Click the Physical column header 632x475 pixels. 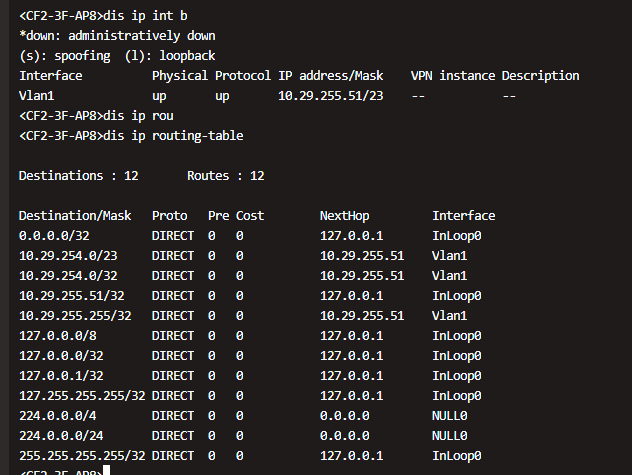click(x=180, y=76)
